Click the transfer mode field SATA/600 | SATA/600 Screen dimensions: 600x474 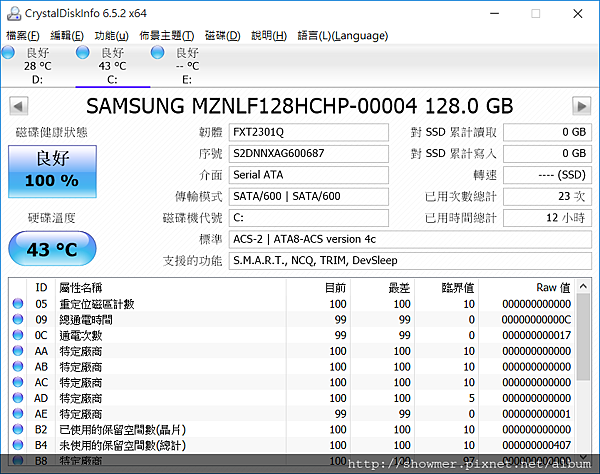(309, 196)
